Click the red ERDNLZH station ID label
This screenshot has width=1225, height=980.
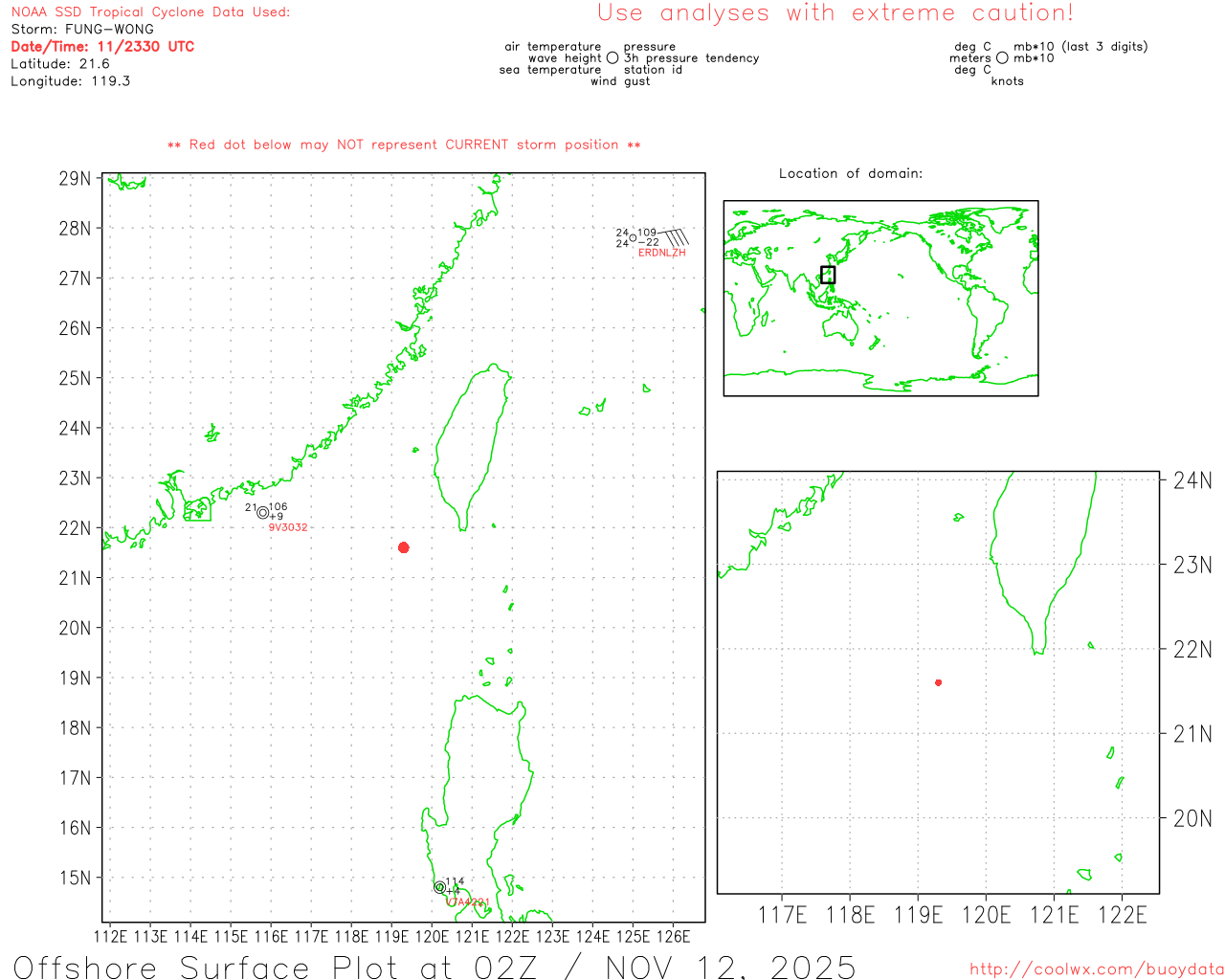661,253
